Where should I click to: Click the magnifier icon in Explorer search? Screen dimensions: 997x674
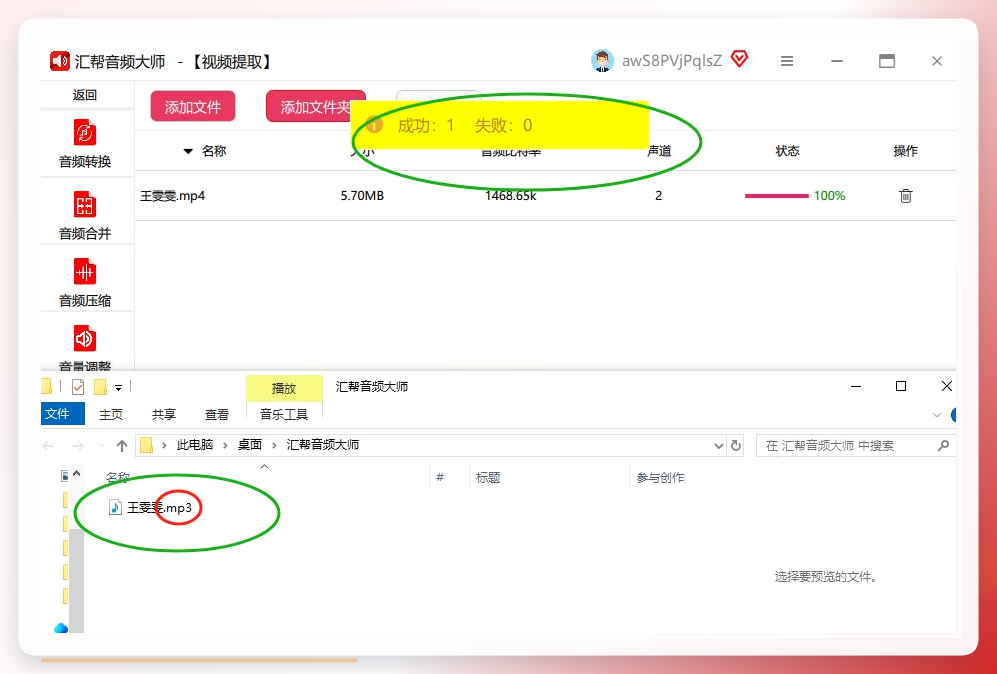pos(944,445)
